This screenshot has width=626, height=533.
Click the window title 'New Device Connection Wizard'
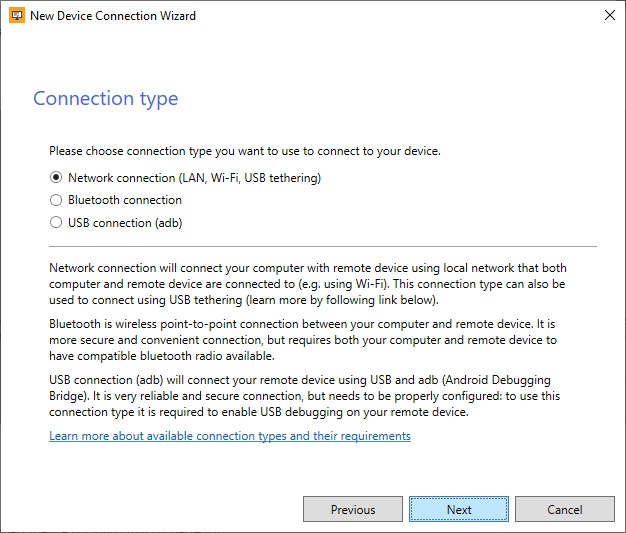coord(113,16)
